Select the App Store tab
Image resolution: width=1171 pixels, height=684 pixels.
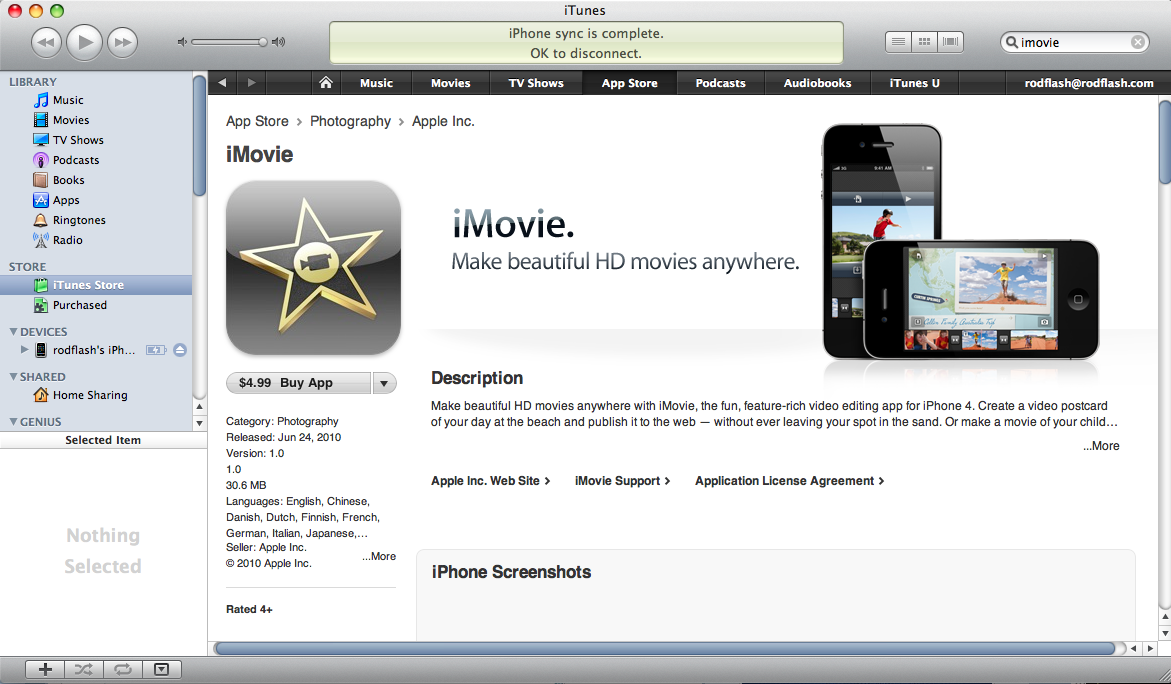click(x=630, y=83)
